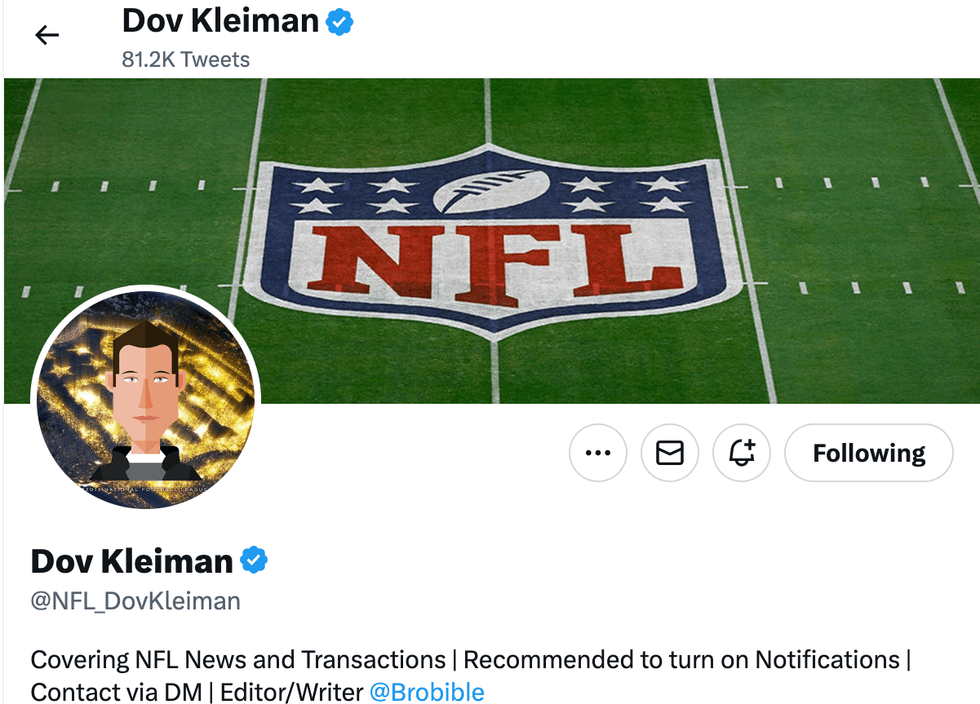
Task: Click the back arrow to return
Action: pos(46,34)
